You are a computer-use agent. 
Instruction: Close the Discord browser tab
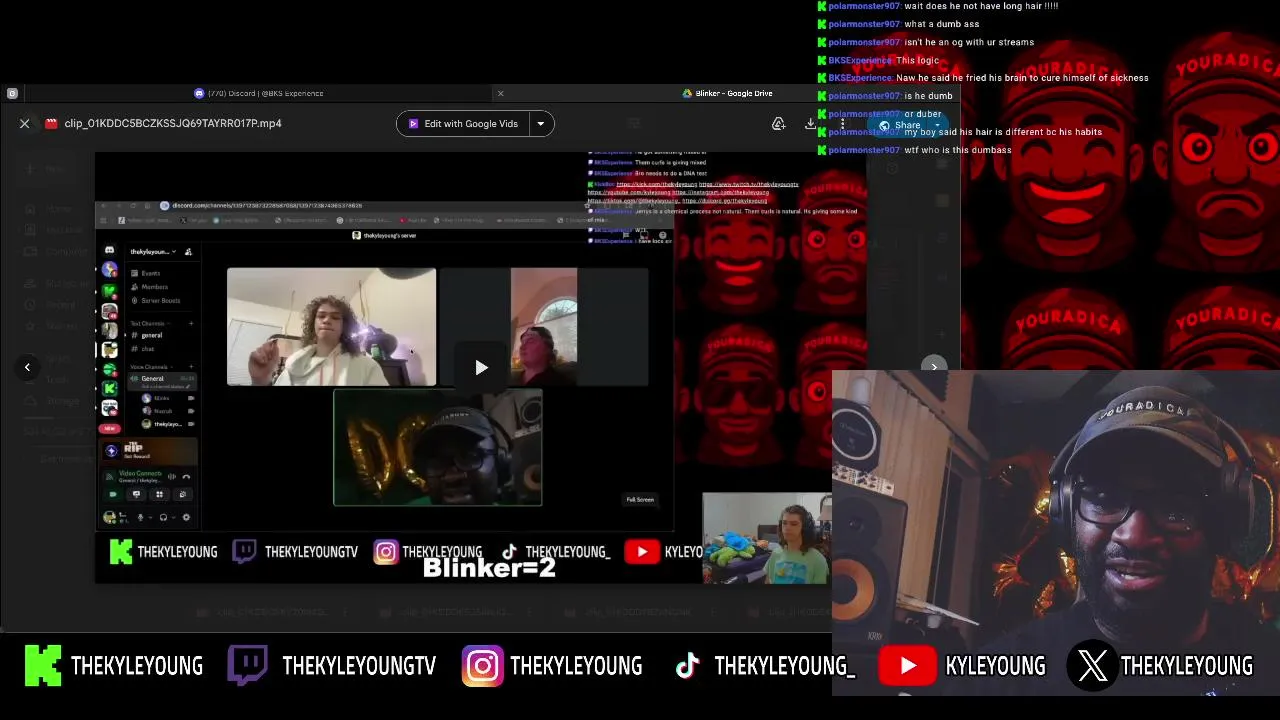(x=501, y=93)
